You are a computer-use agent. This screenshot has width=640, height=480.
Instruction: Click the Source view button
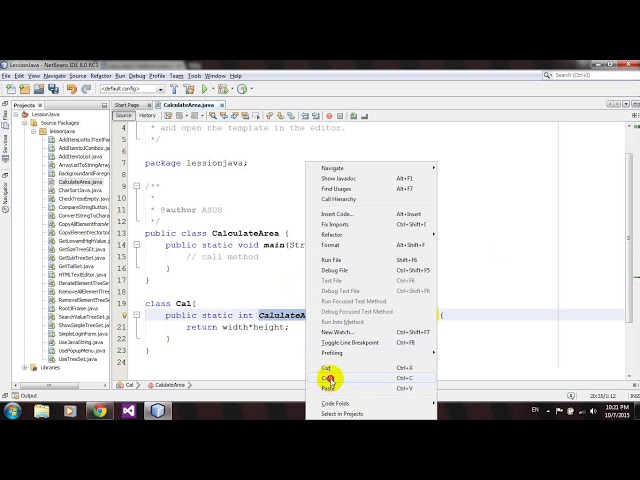click(x=124, y=116)
